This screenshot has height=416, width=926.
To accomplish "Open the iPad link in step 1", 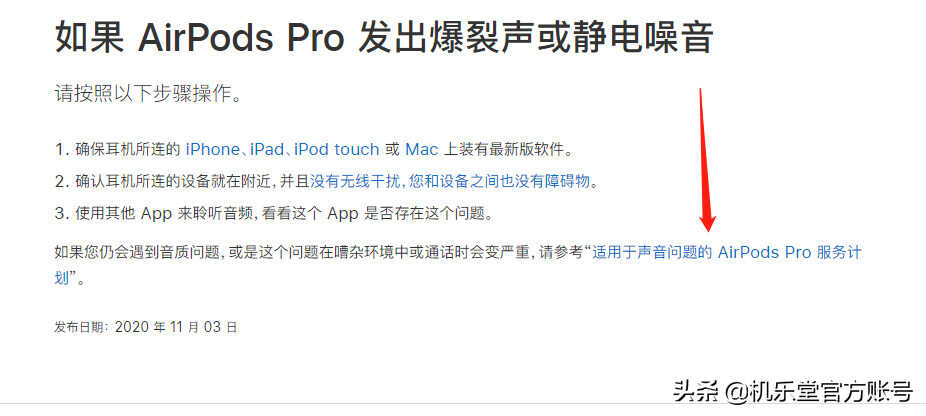I will click(x=266, y=150).
